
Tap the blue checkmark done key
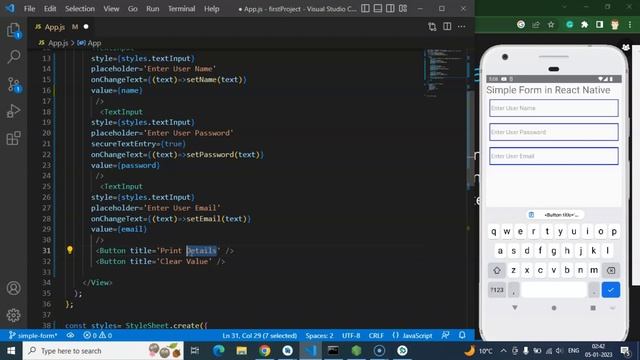[x=611, y=290]
